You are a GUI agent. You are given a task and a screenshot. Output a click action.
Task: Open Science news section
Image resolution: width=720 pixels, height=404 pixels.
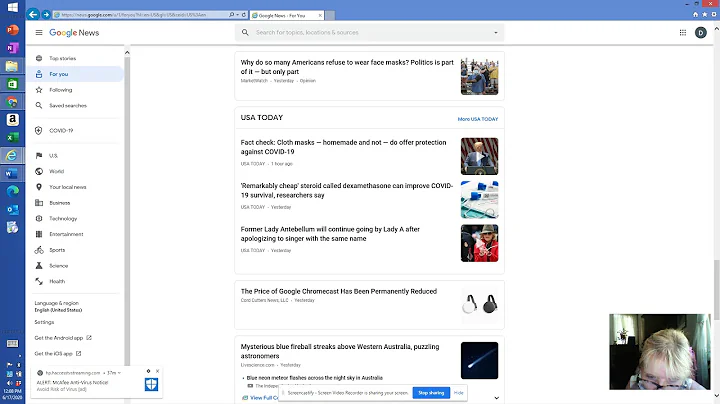[75, 266]
